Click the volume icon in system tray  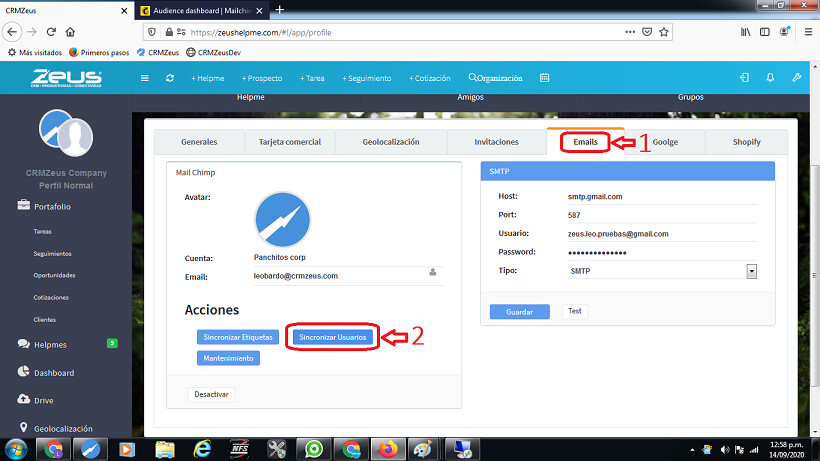pyautogui.click(x=724, y=450)
